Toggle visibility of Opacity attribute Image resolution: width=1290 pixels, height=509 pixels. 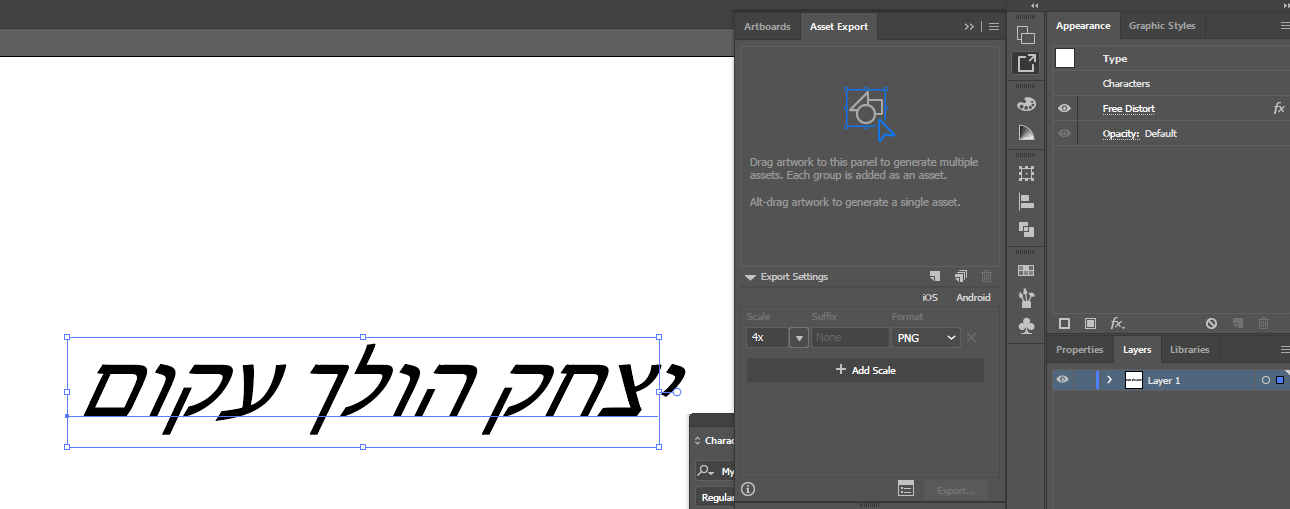tap(1064, 133)
